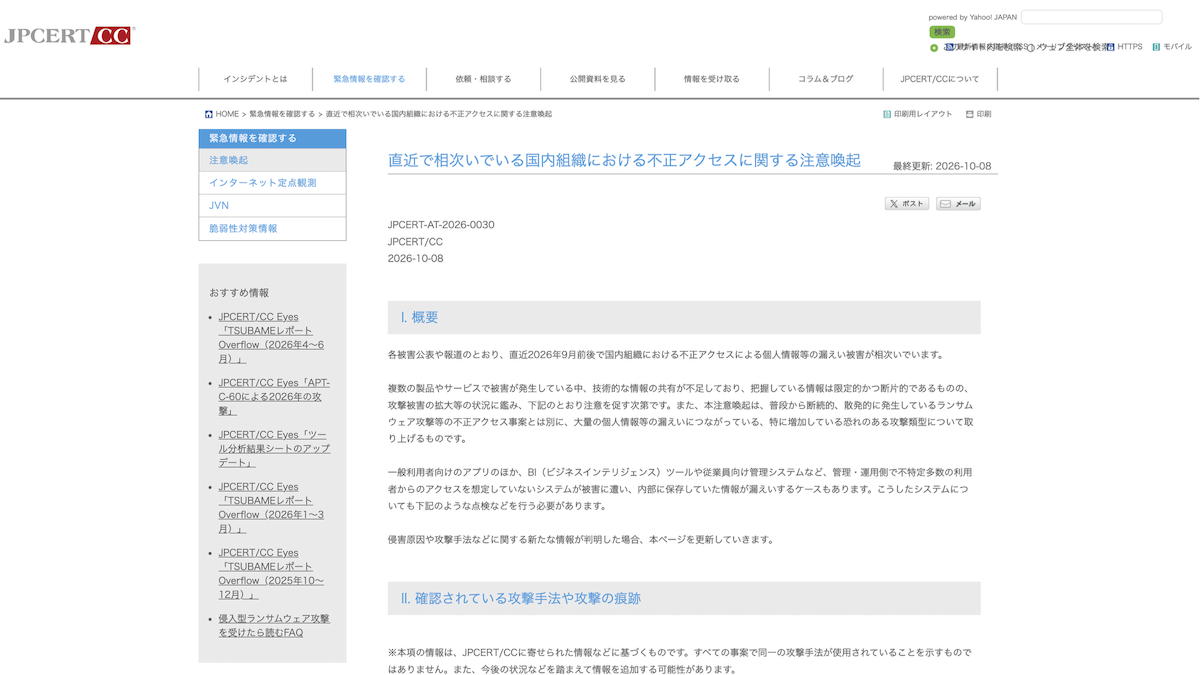
Task: Open the 依頼・相談する menu
Action: tap(483, 79)
